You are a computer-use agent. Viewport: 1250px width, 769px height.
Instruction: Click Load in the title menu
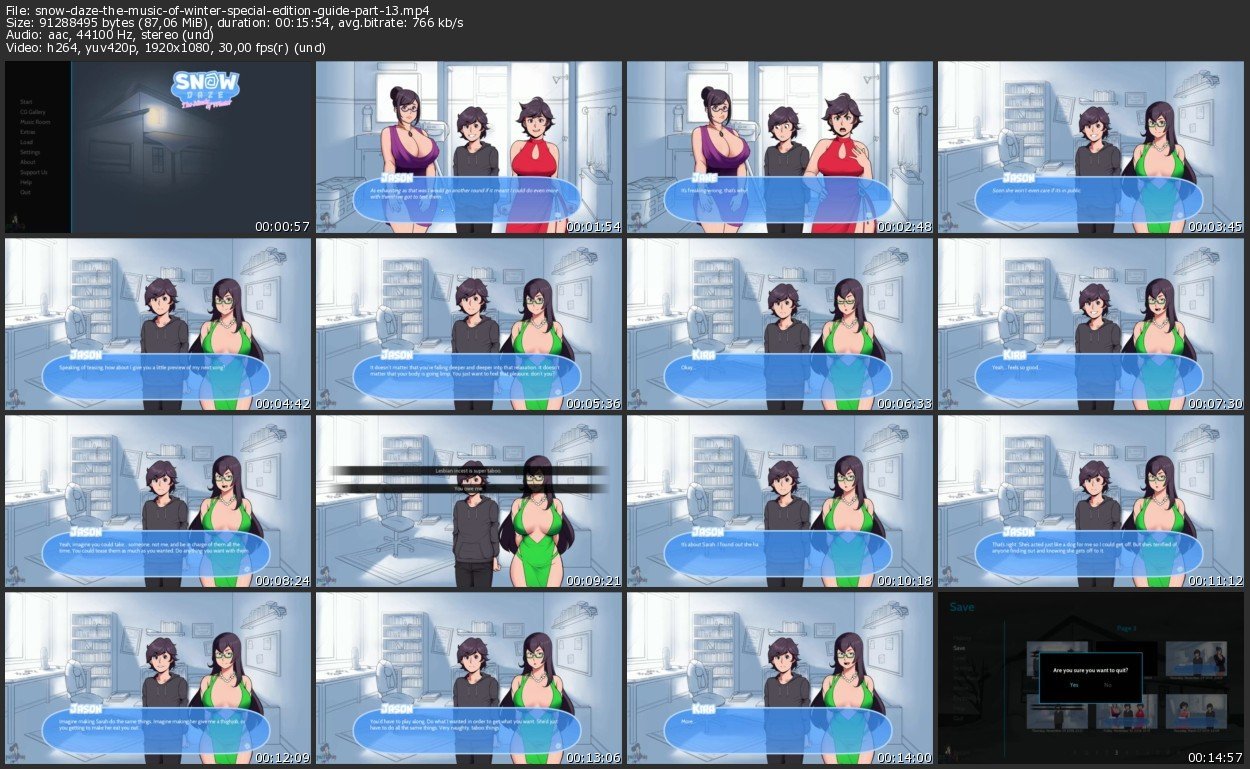26,142
